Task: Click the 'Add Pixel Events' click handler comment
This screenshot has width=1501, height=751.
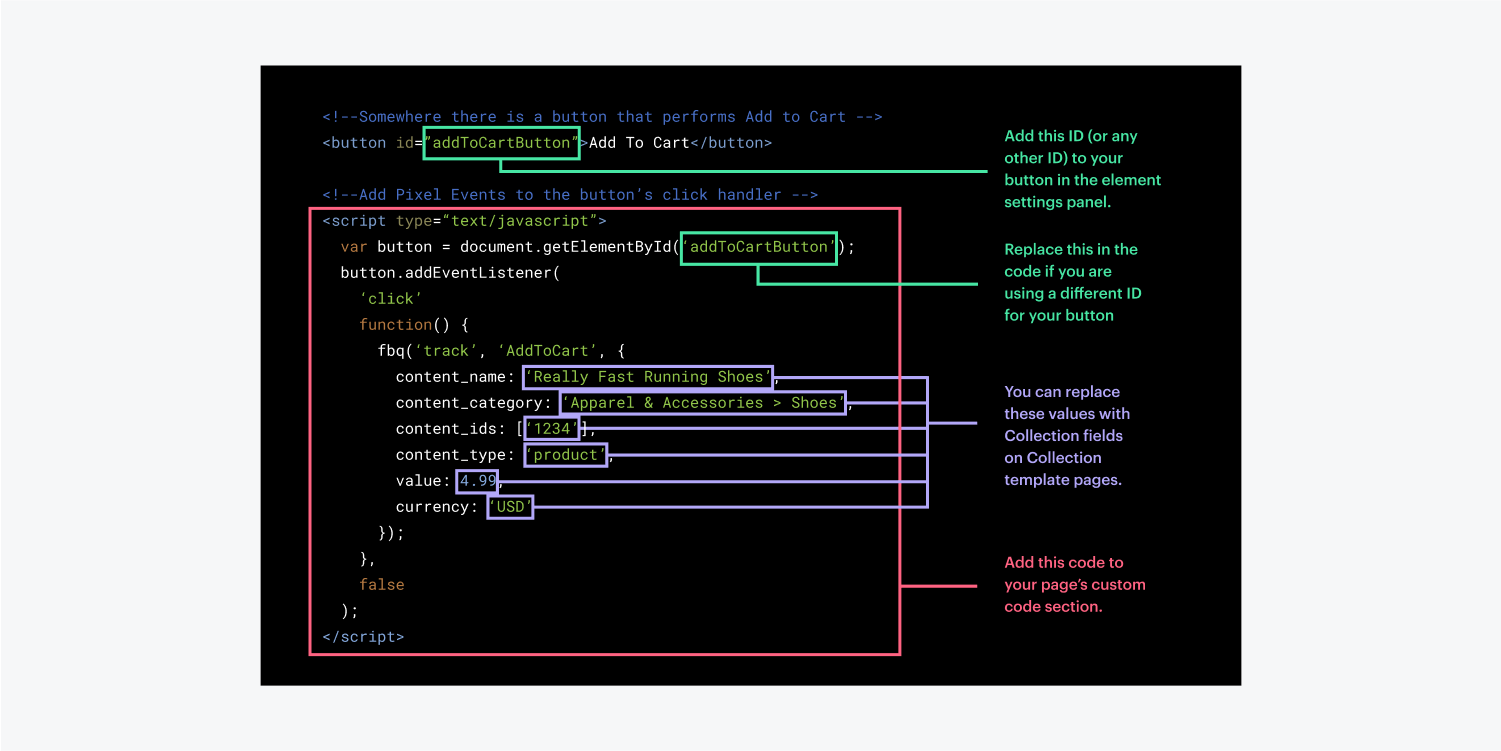Action: point(570,195)
